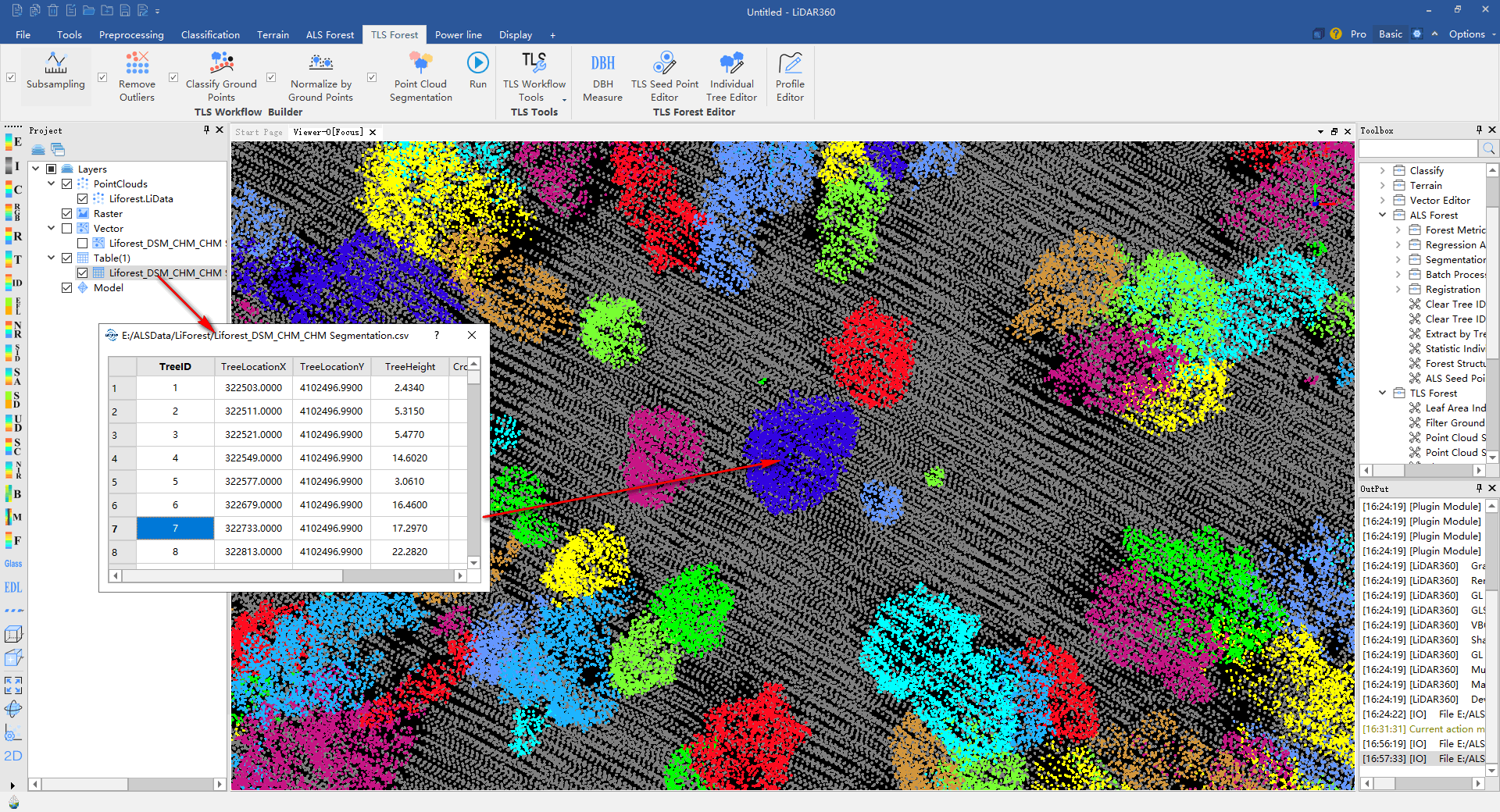The height and width of the screenshot is (812, 1500).
Task: Open Individual Tree Editor
Action: [731, 76]
